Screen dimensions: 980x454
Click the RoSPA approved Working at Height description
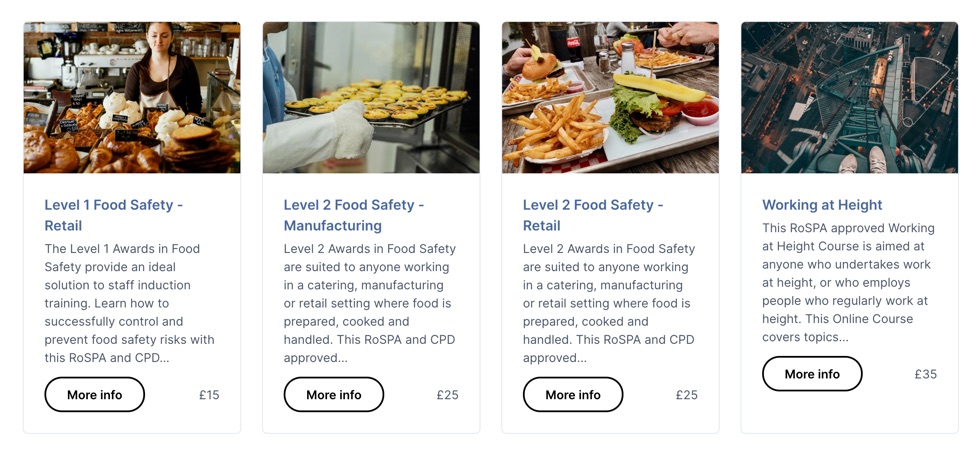pyautogui.click(x=848, y=282)
